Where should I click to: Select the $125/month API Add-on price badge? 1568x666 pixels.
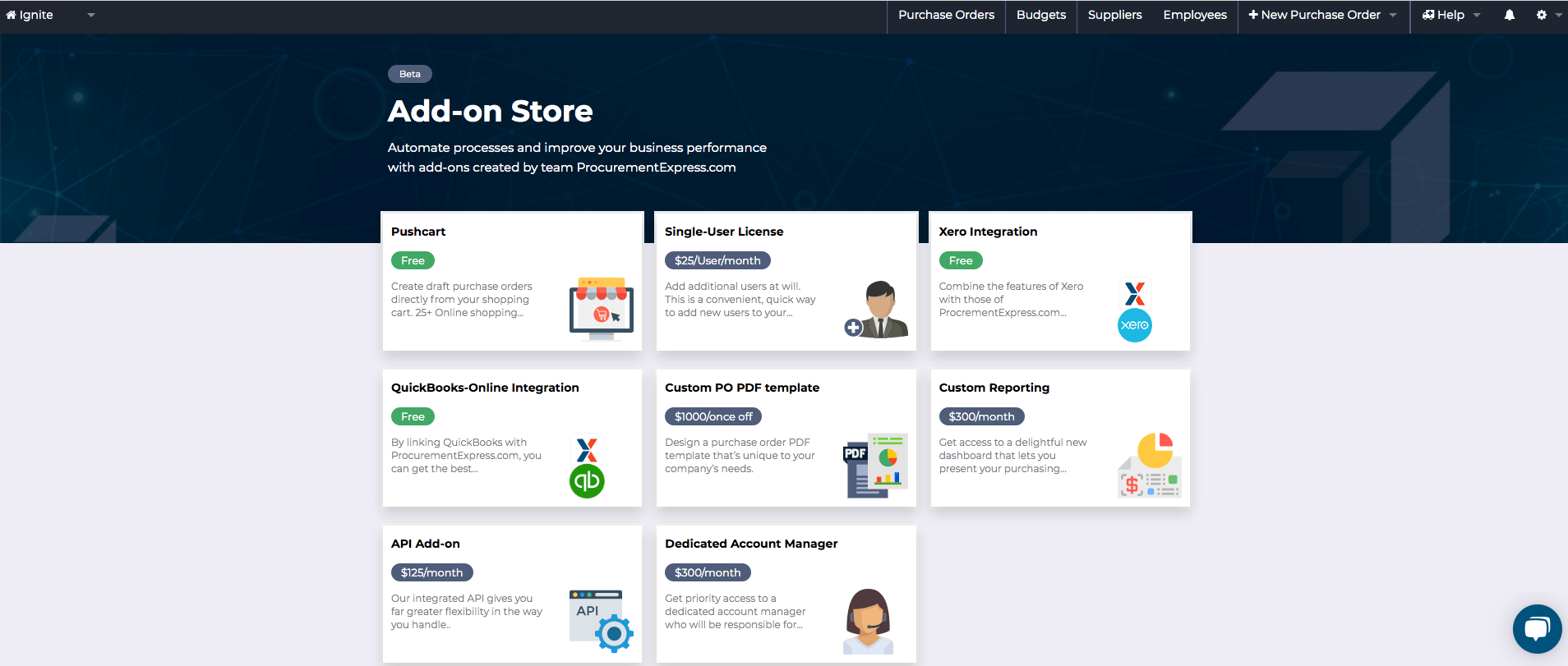[431, 572]
